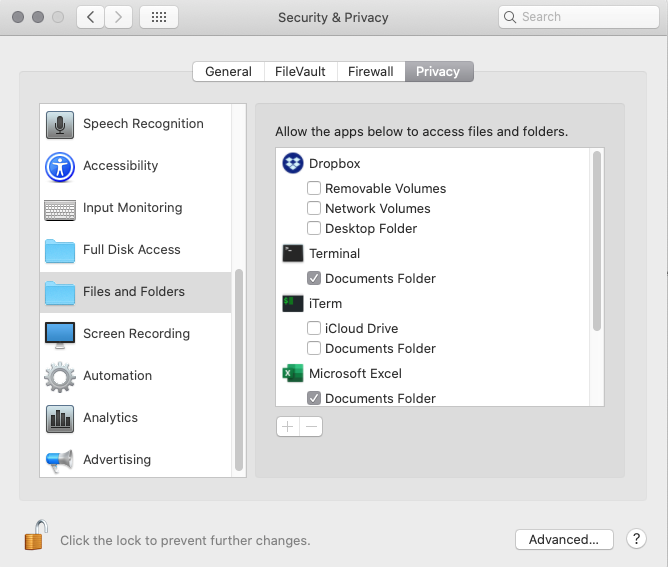Go back with the left chevron button
668x567 pixels.
tap(90, 17)
